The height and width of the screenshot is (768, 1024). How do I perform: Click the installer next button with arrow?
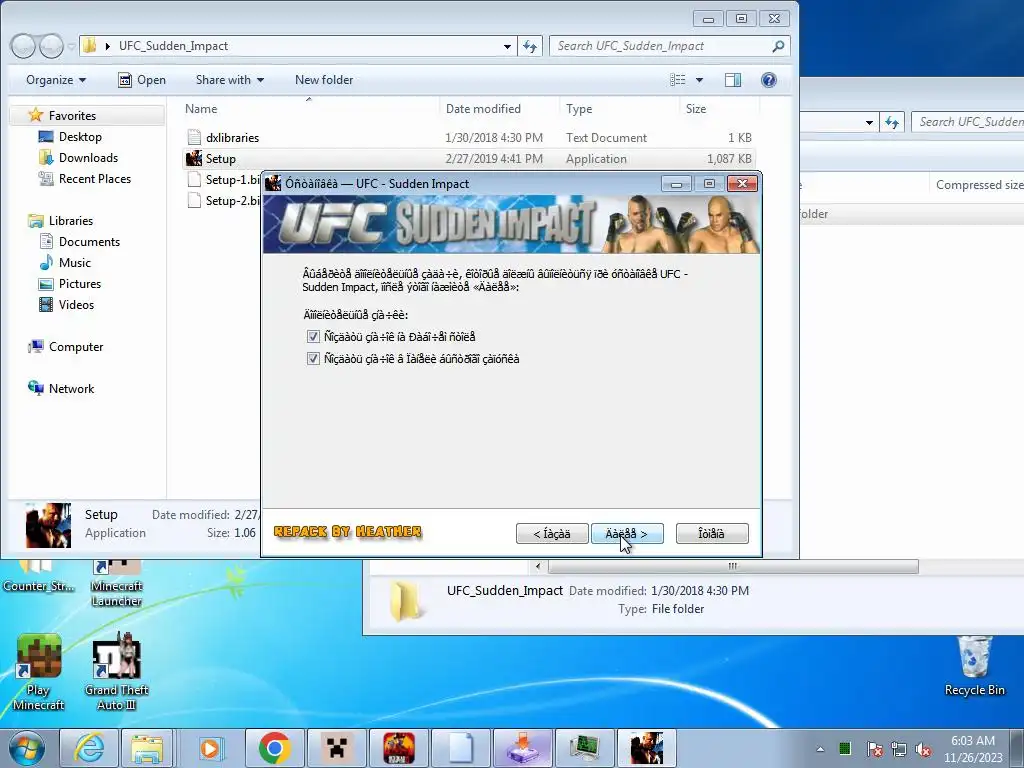pyautogui.click(x=627, y=534)
